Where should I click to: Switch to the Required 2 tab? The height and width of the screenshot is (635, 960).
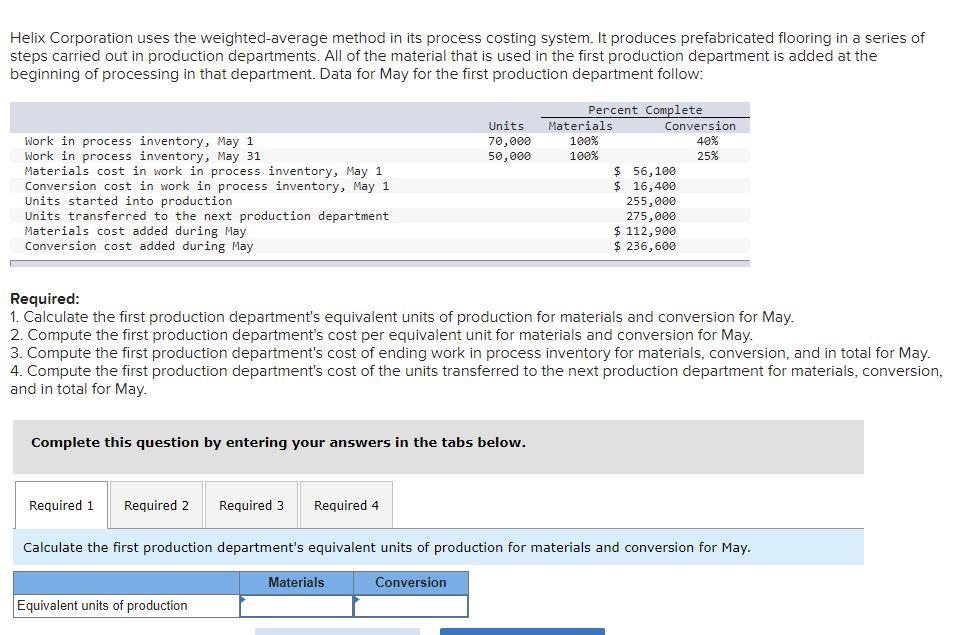[156, 505]
